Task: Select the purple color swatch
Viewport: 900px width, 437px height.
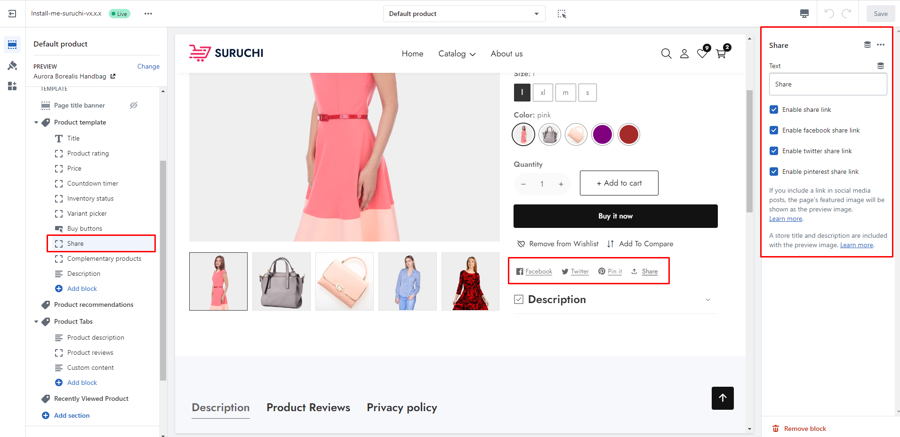Action: [x=602, y=135]
